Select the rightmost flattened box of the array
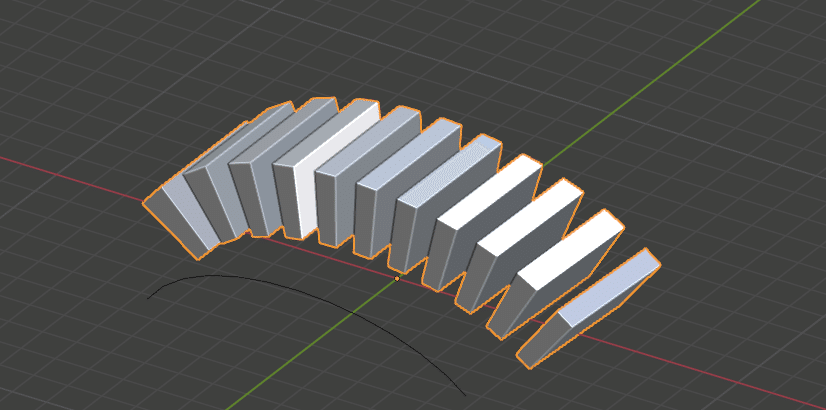This screenshot has height=410, width=826. pyautogui.click(x=588, y=308)
